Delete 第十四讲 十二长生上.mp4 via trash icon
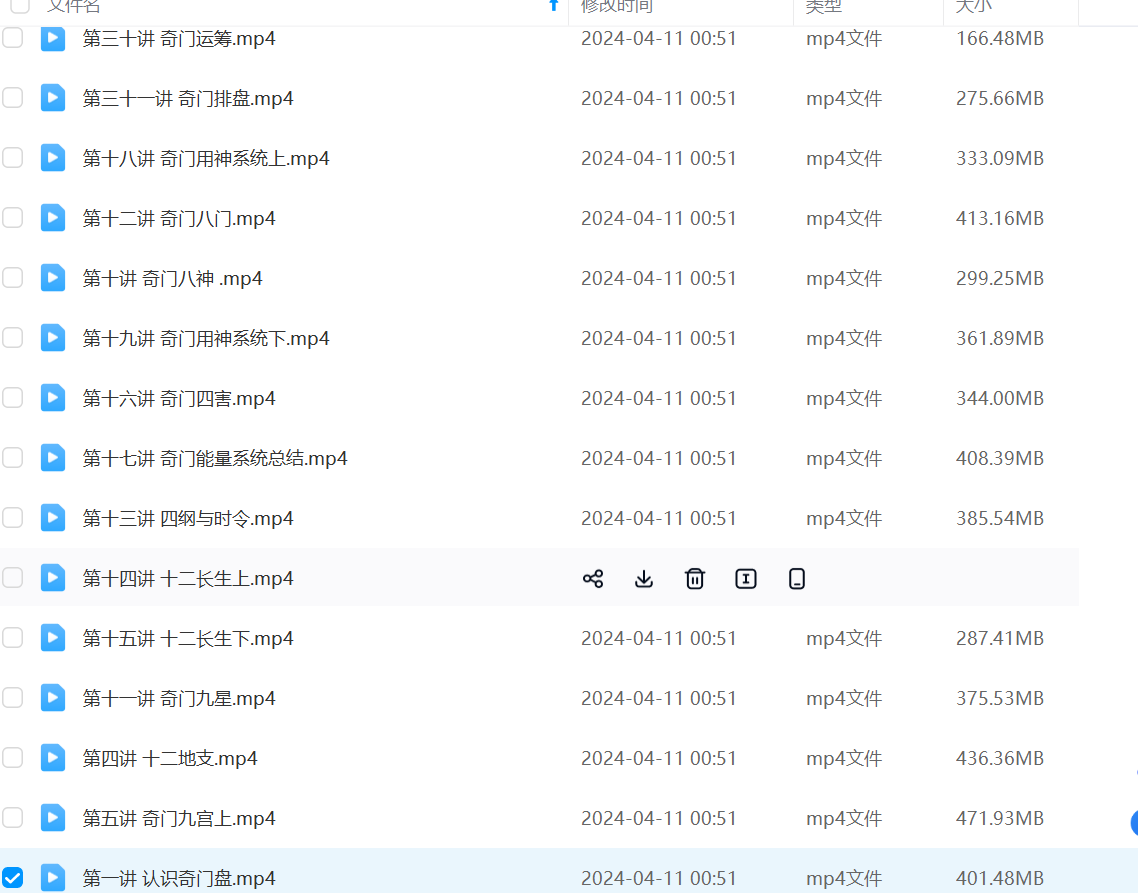Image resolution: width=1138 pixels, height=893 pixels. pyautogui.click(x=695, y=578)
